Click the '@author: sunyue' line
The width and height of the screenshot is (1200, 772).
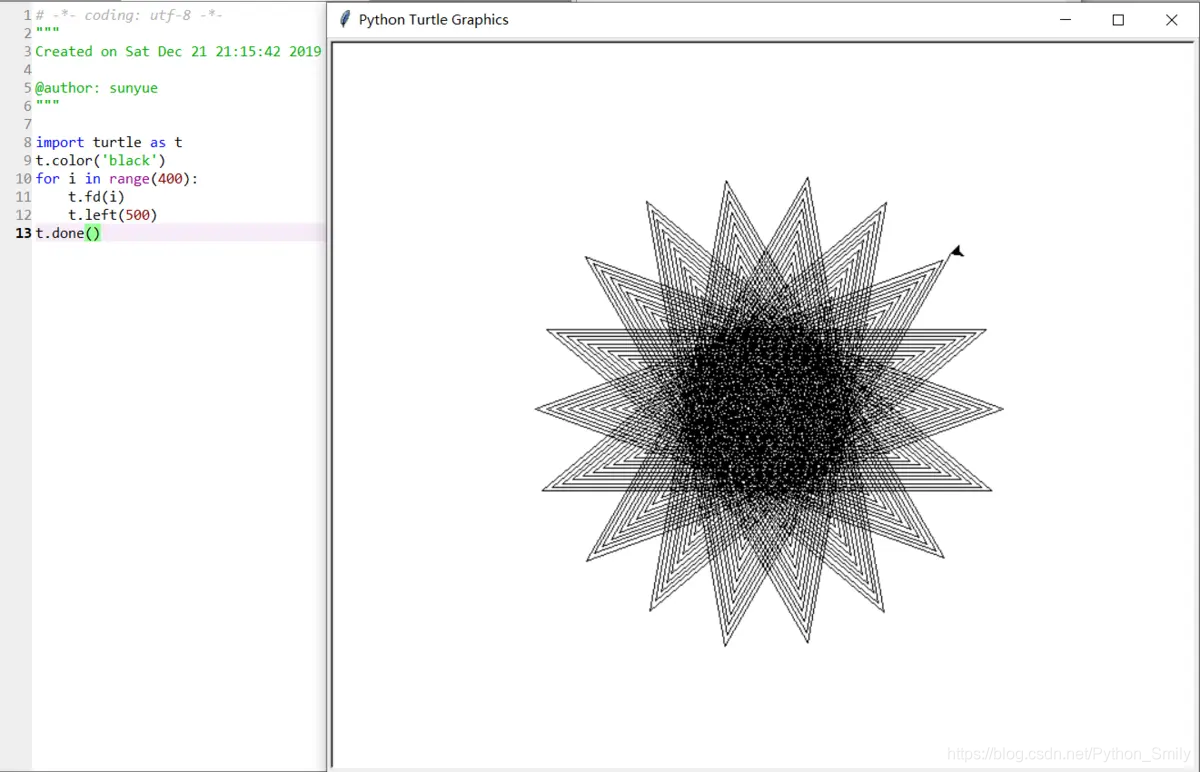[x=97, y=88]
